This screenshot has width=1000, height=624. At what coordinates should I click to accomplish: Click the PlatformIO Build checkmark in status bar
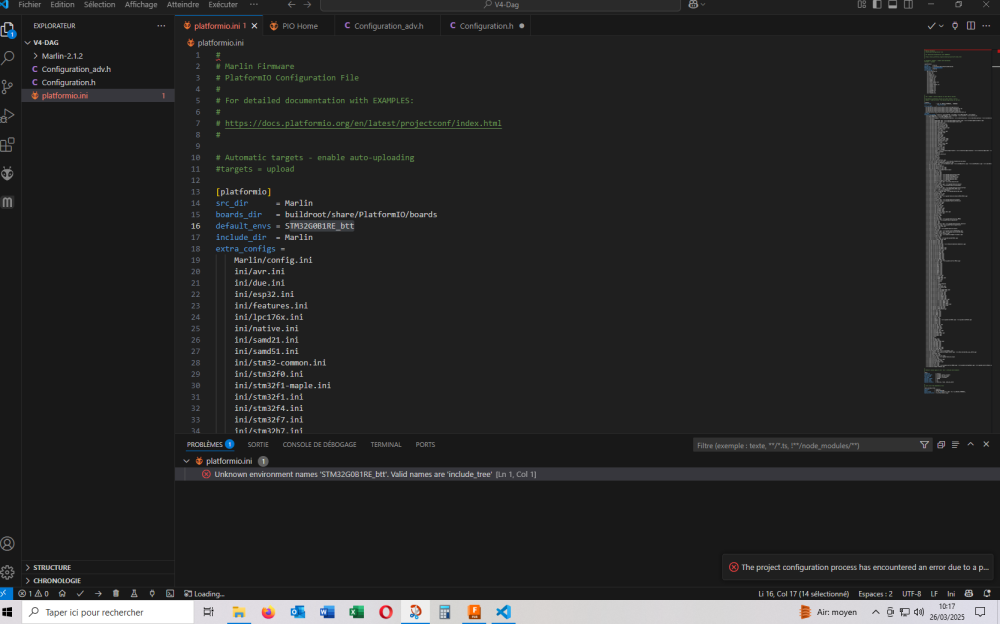click(80, 593)
